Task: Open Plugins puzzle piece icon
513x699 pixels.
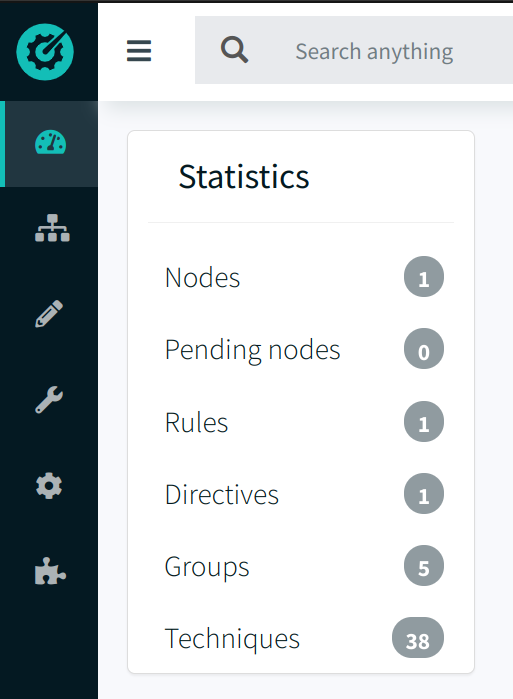Action: [50, 571]
